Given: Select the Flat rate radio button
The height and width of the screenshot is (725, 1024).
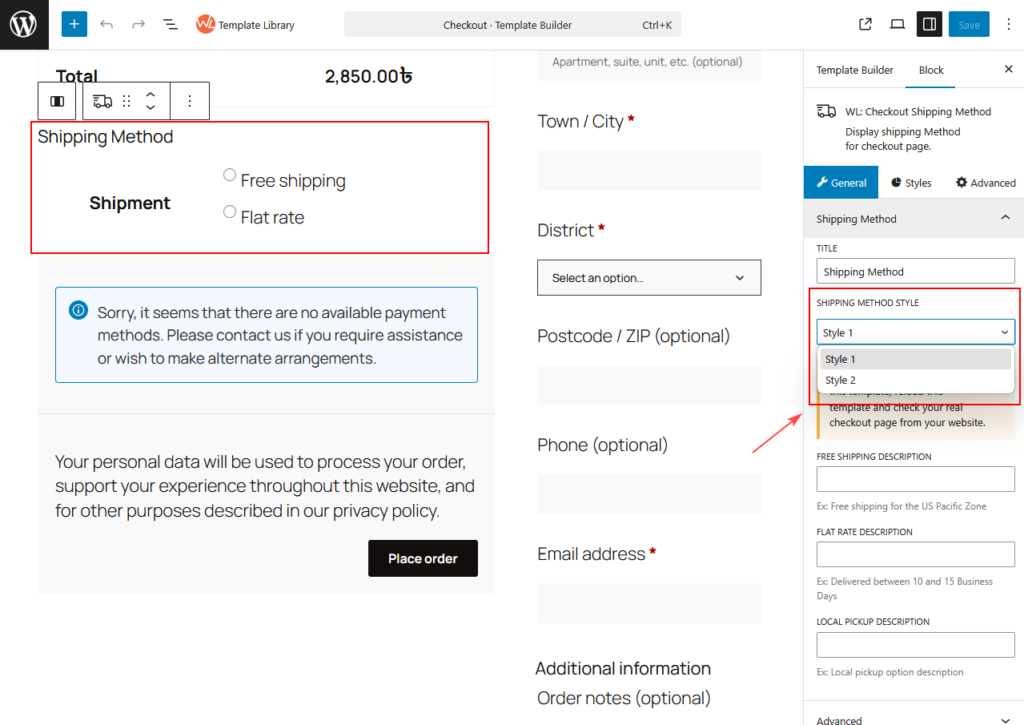Looking at the screenshot, I should tap(230, 212).
